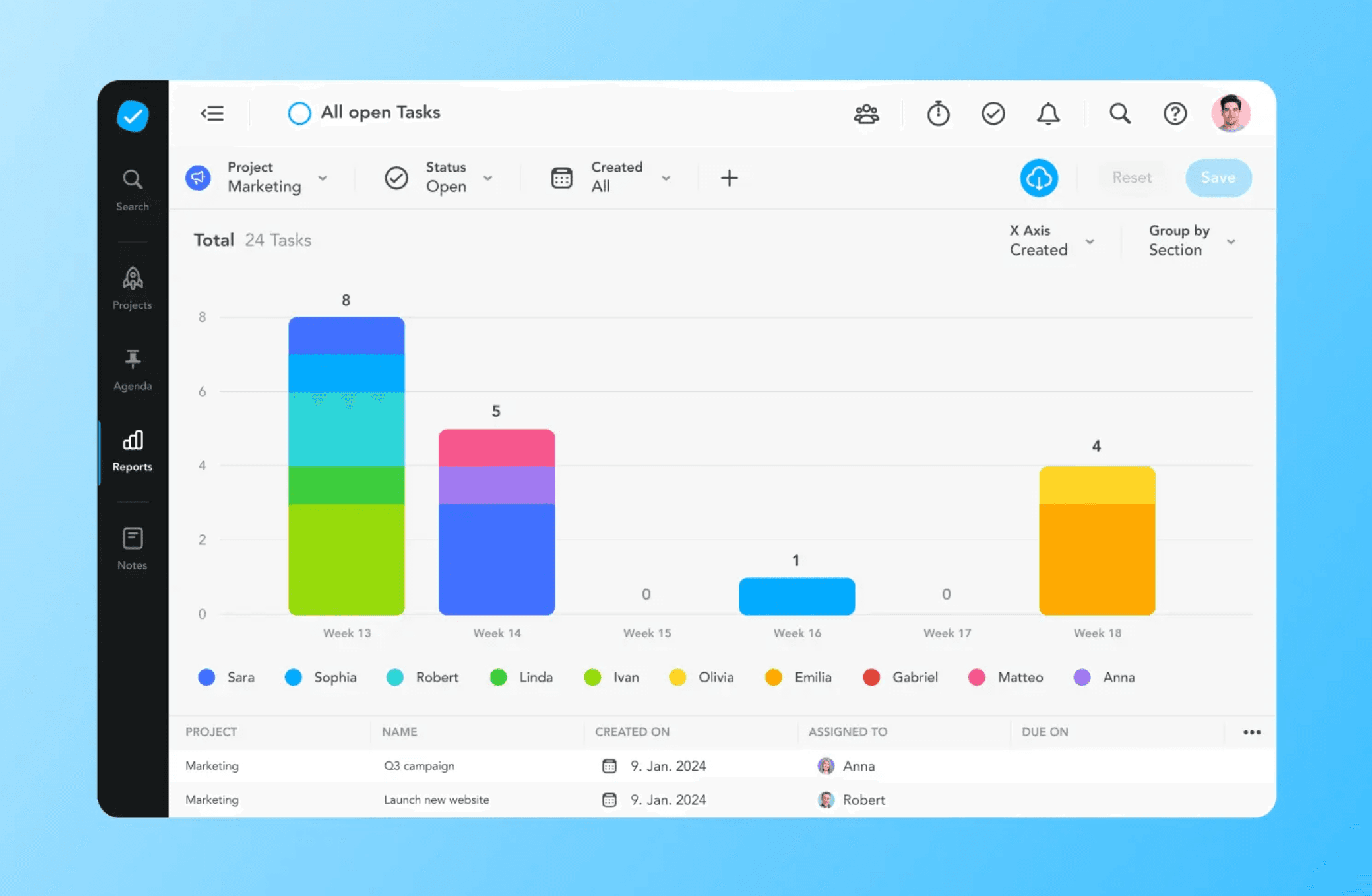Image resolution: width=1372 pixels, height=896 pixels.
Task: Open the table three-dots options
Action: [1251, 732]
